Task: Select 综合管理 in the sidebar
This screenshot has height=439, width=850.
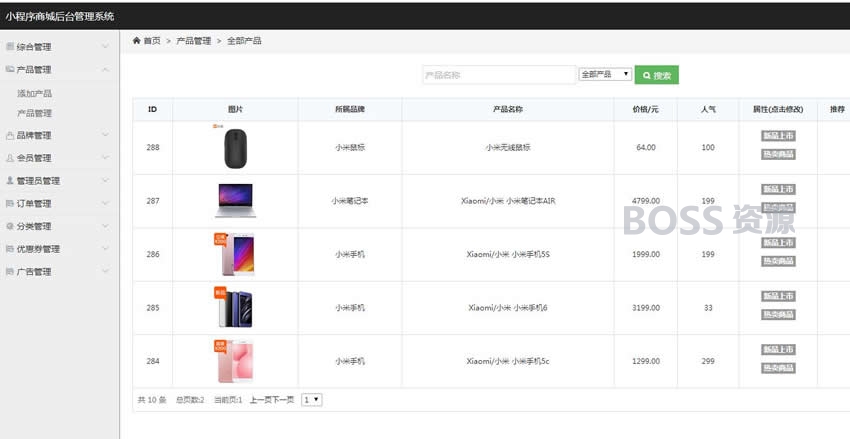Action: click(34, 47)
